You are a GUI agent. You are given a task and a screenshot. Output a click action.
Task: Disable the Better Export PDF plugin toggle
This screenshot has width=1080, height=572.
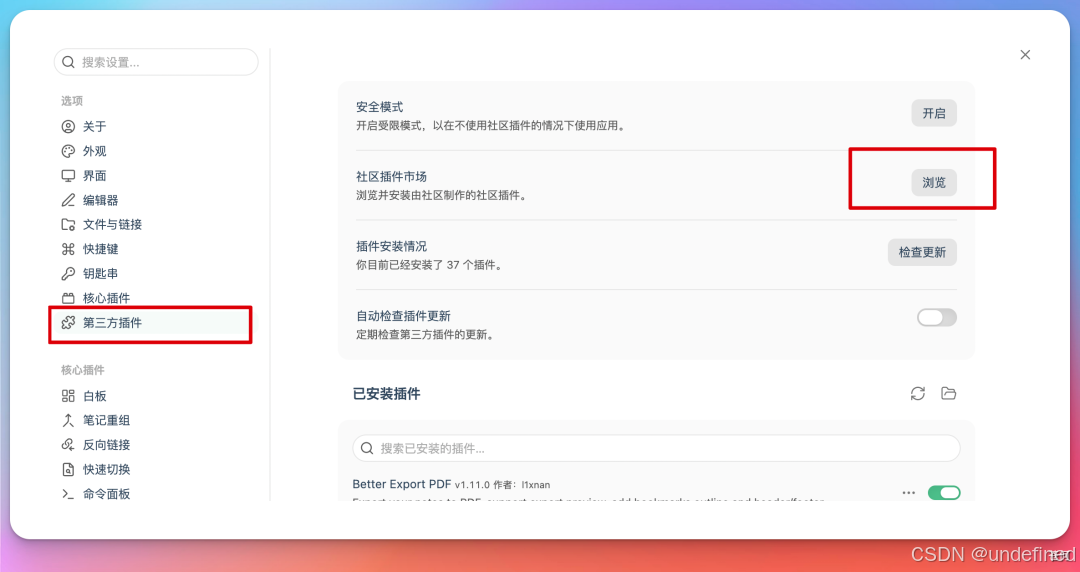click(944, 493)
